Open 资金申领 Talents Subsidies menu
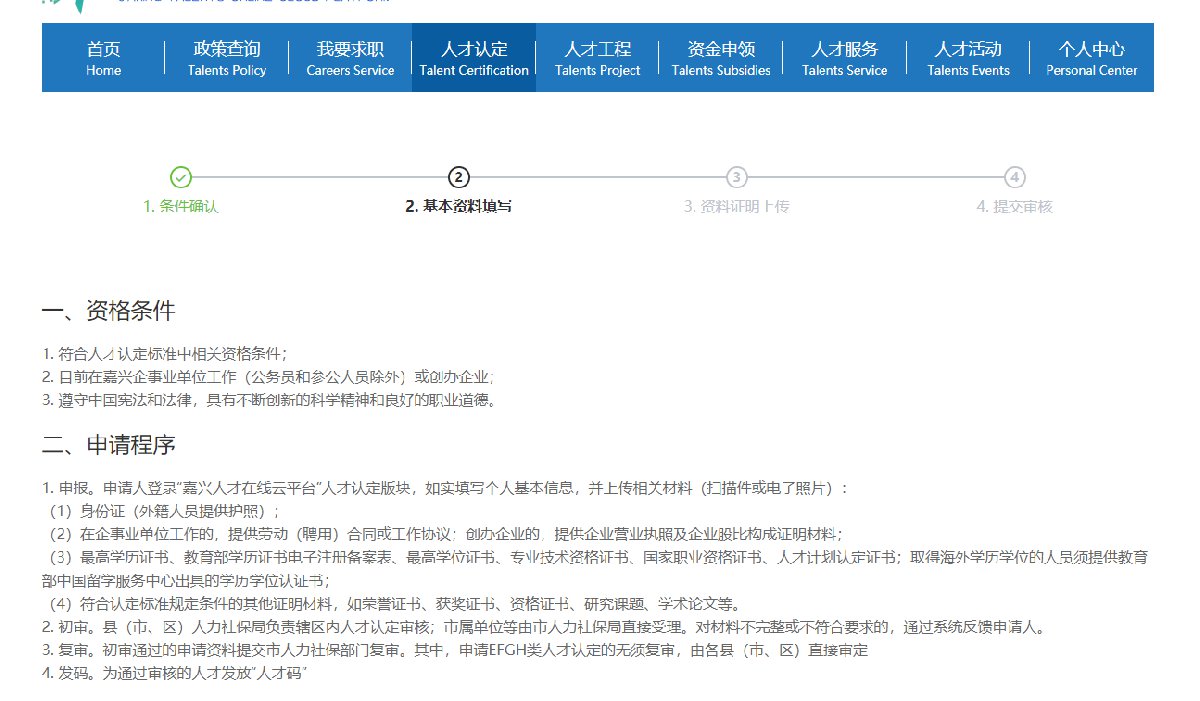 click(x=721, y=58)
